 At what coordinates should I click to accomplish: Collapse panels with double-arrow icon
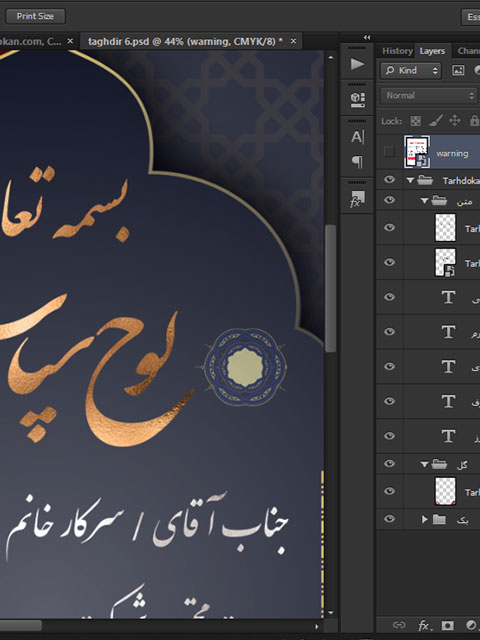(367, 37)
